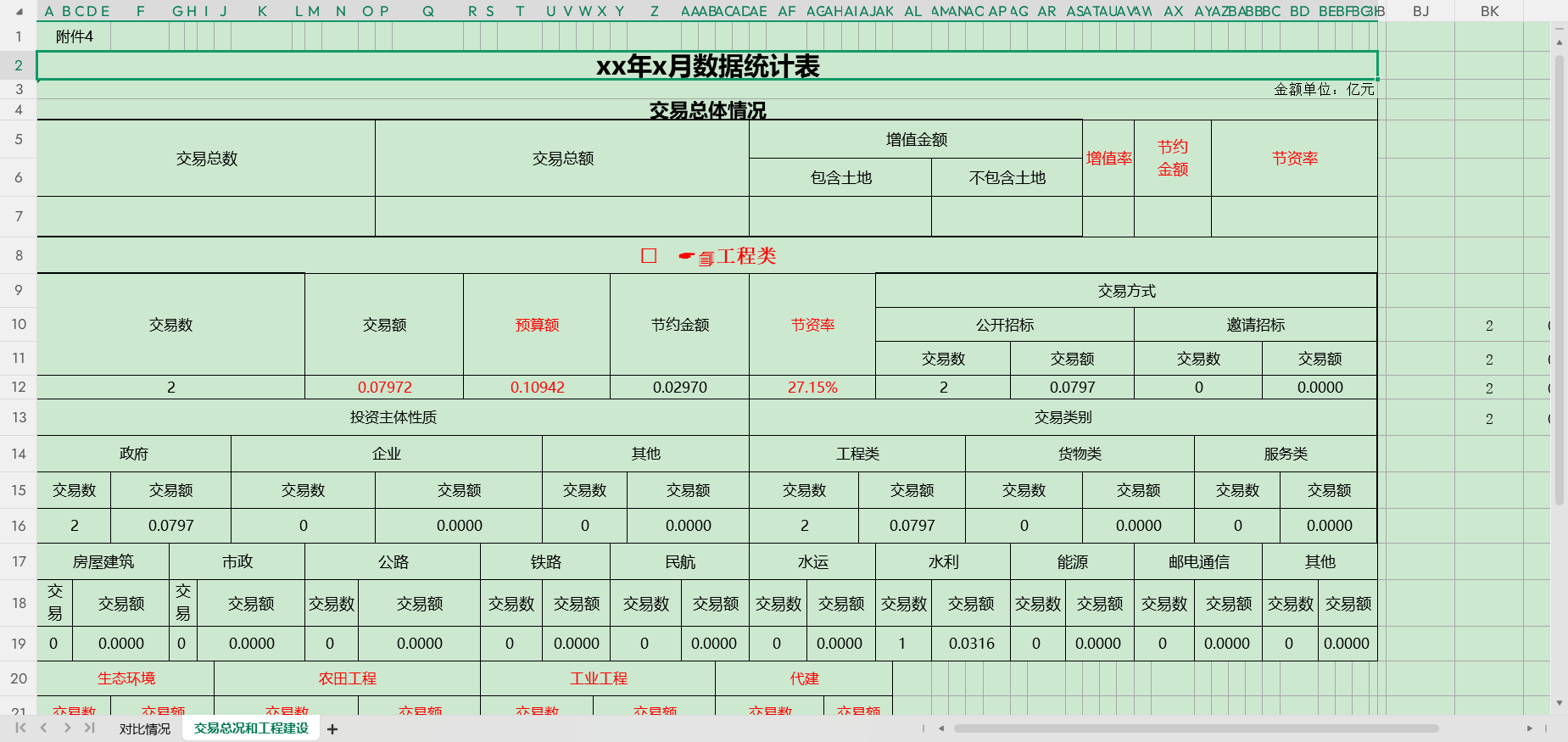
Task: Select row 16 header
Action: click(19, 526)
